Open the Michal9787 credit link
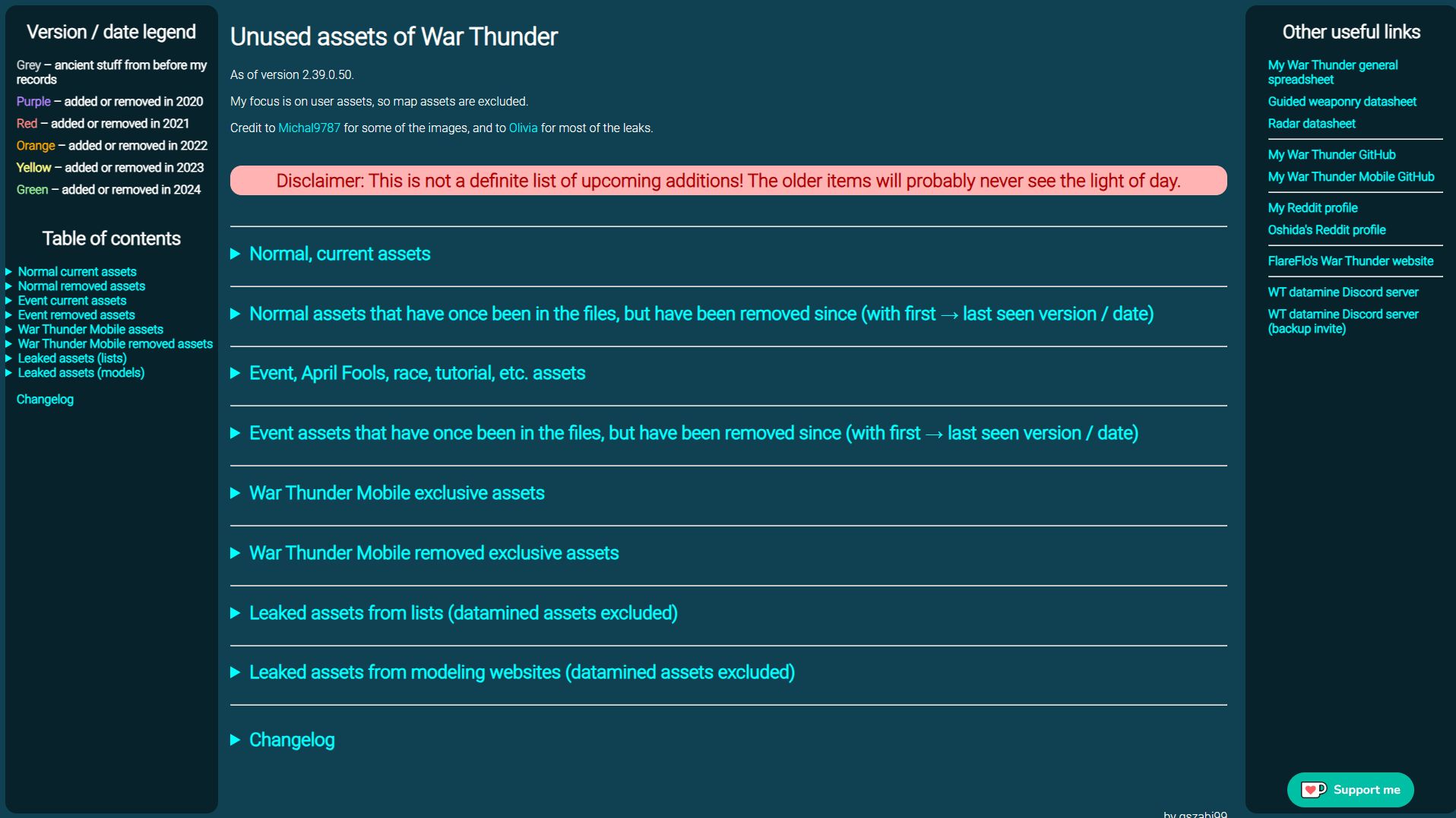Image resolution: width=1456 pixels, height=818 pixels. click(309, 128)
